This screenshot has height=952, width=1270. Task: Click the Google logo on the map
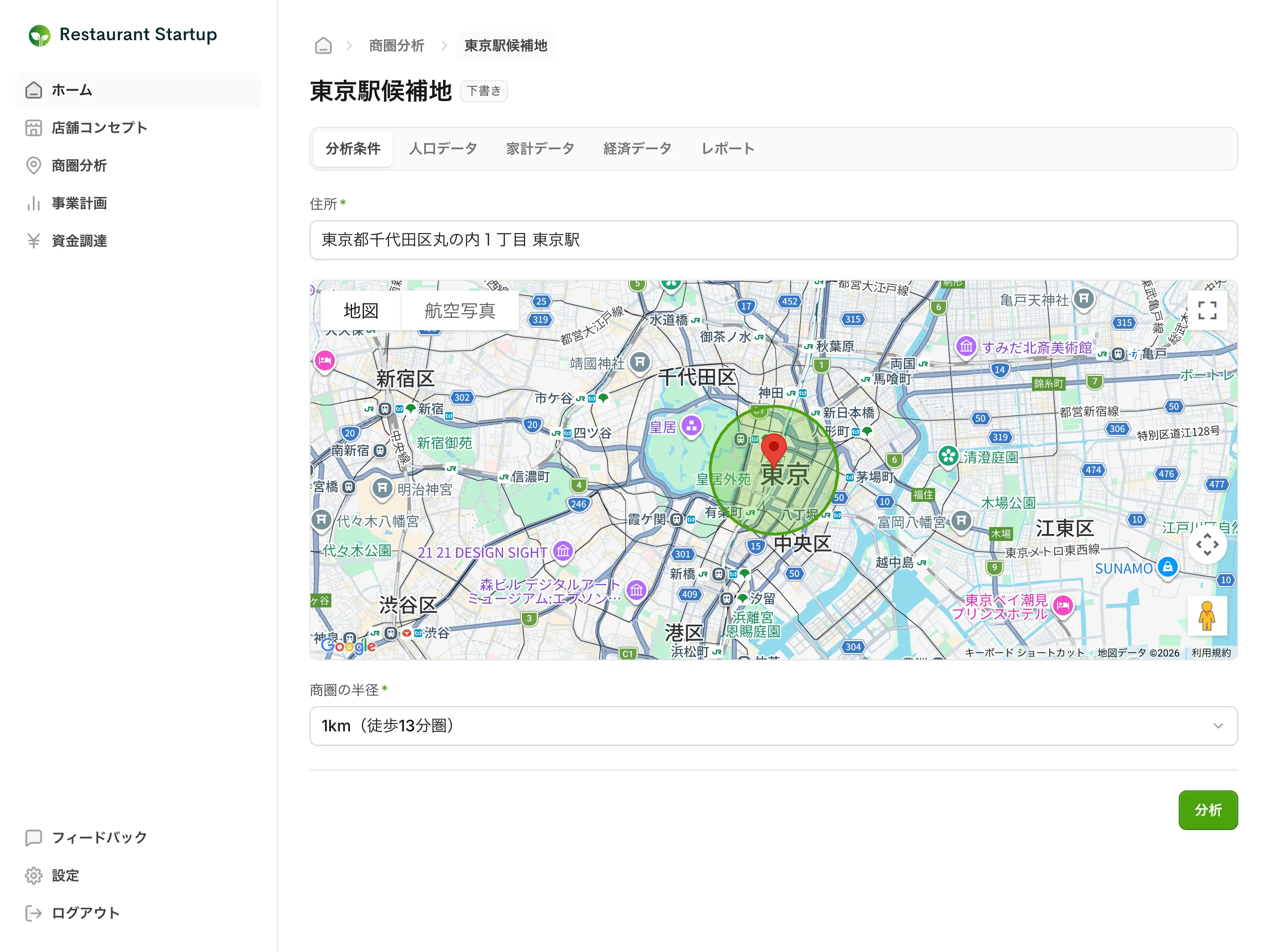pos(348,646)
